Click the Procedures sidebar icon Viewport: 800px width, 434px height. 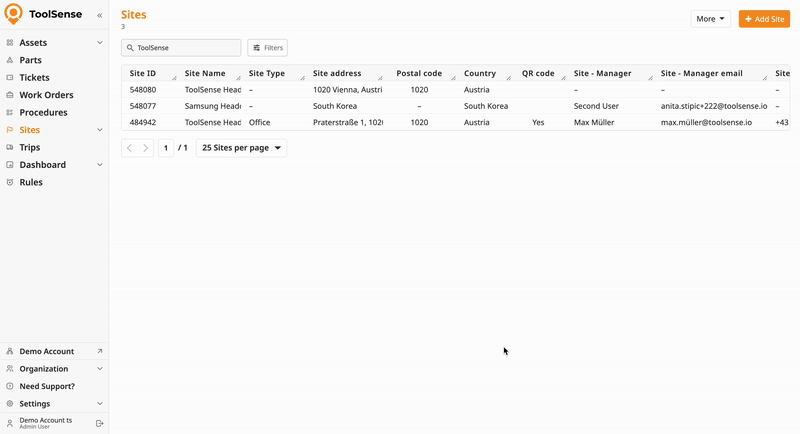[10, 112]
